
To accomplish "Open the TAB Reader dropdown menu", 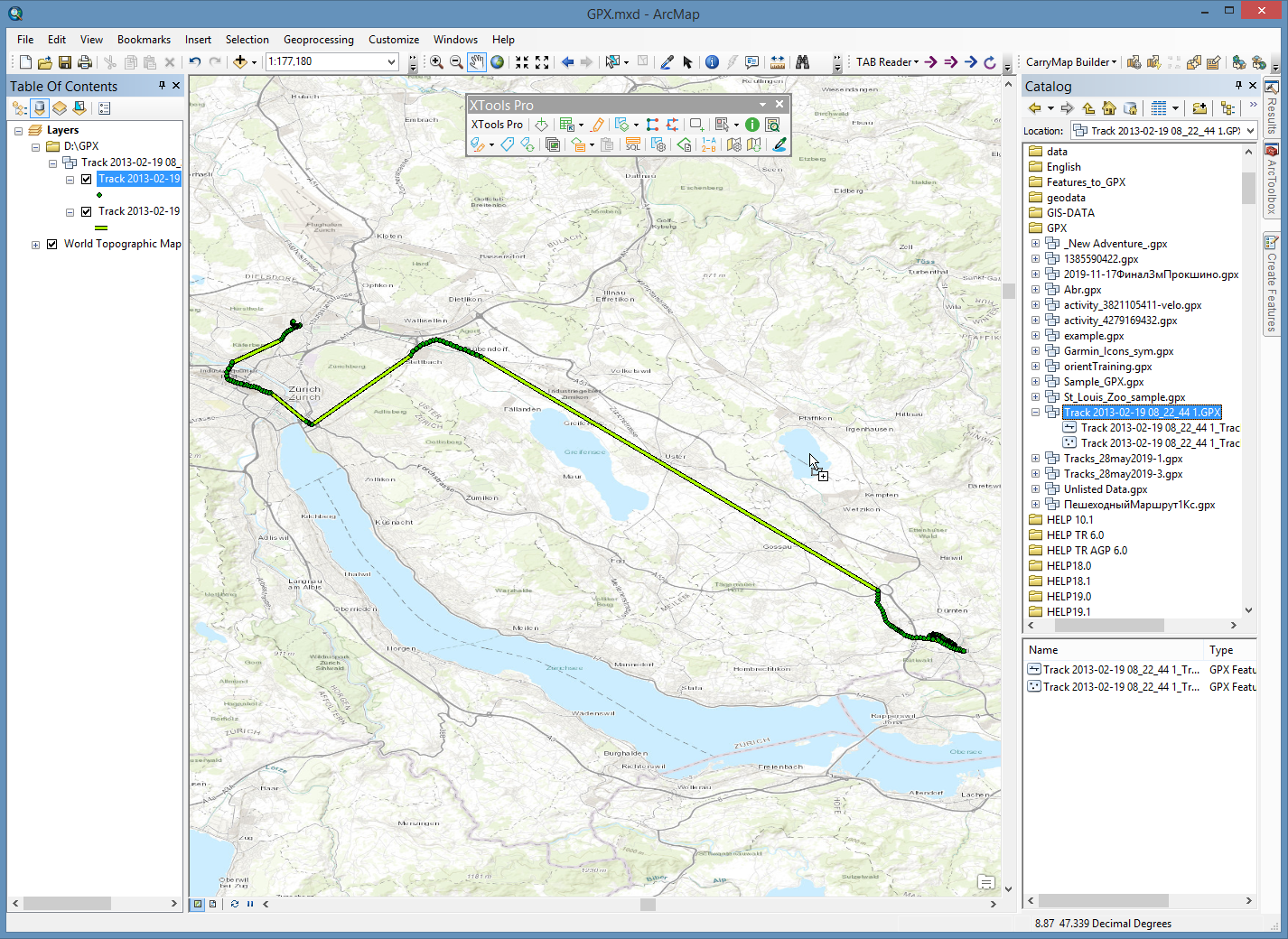I will point(887,62).
